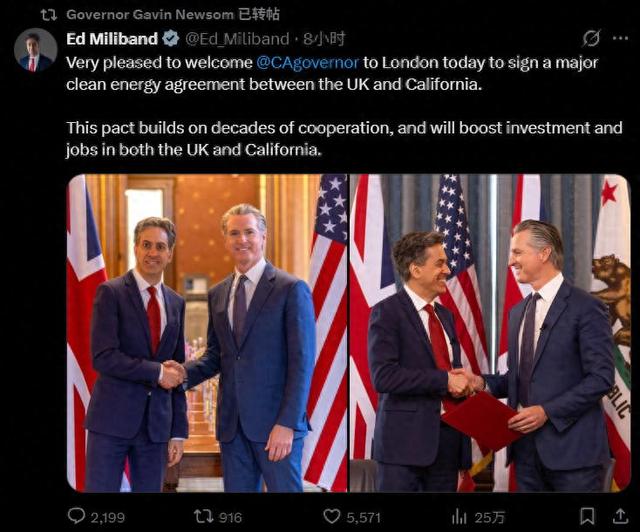Click the 2,199 reply count
The image size is (640, 532).
click(x=107, y=518)
